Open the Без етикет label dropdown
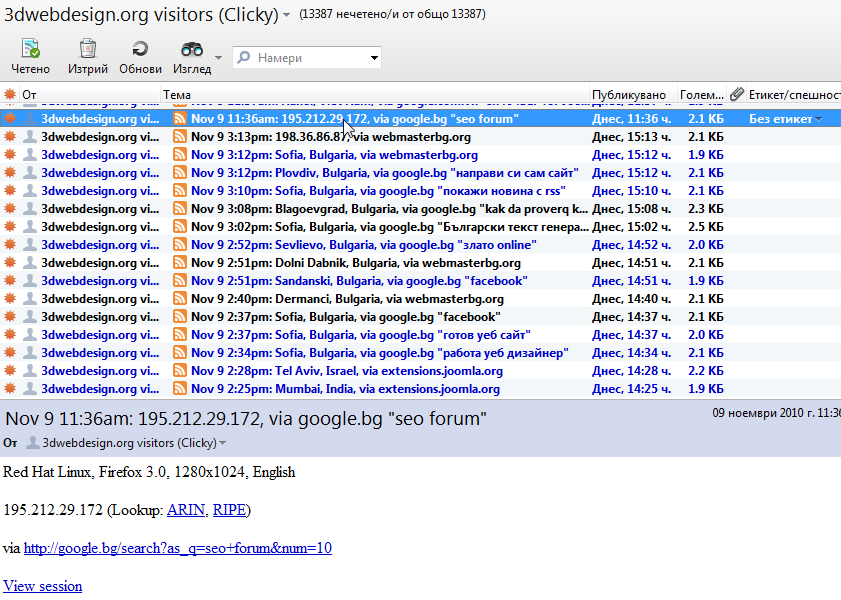Viewport: 841px width, 600px height. (818, 119)
